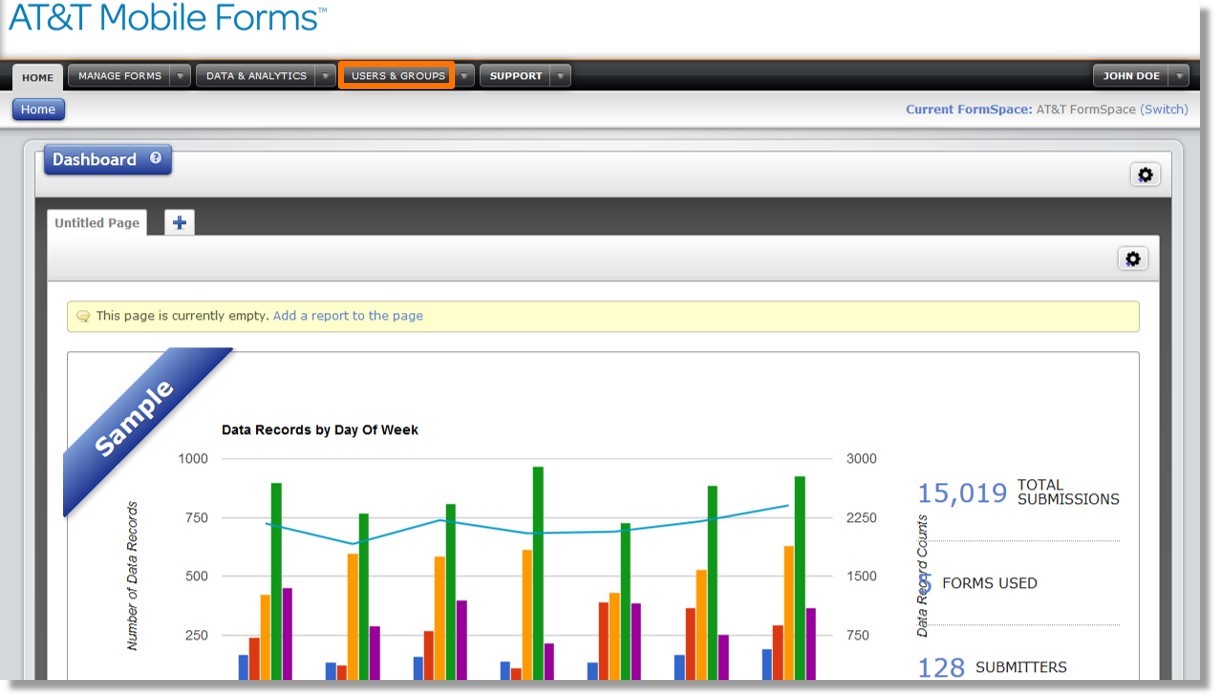Expand the Users & Groups dropdown arrow
The image size is (1218, 698).
click(x=465, y=76)
